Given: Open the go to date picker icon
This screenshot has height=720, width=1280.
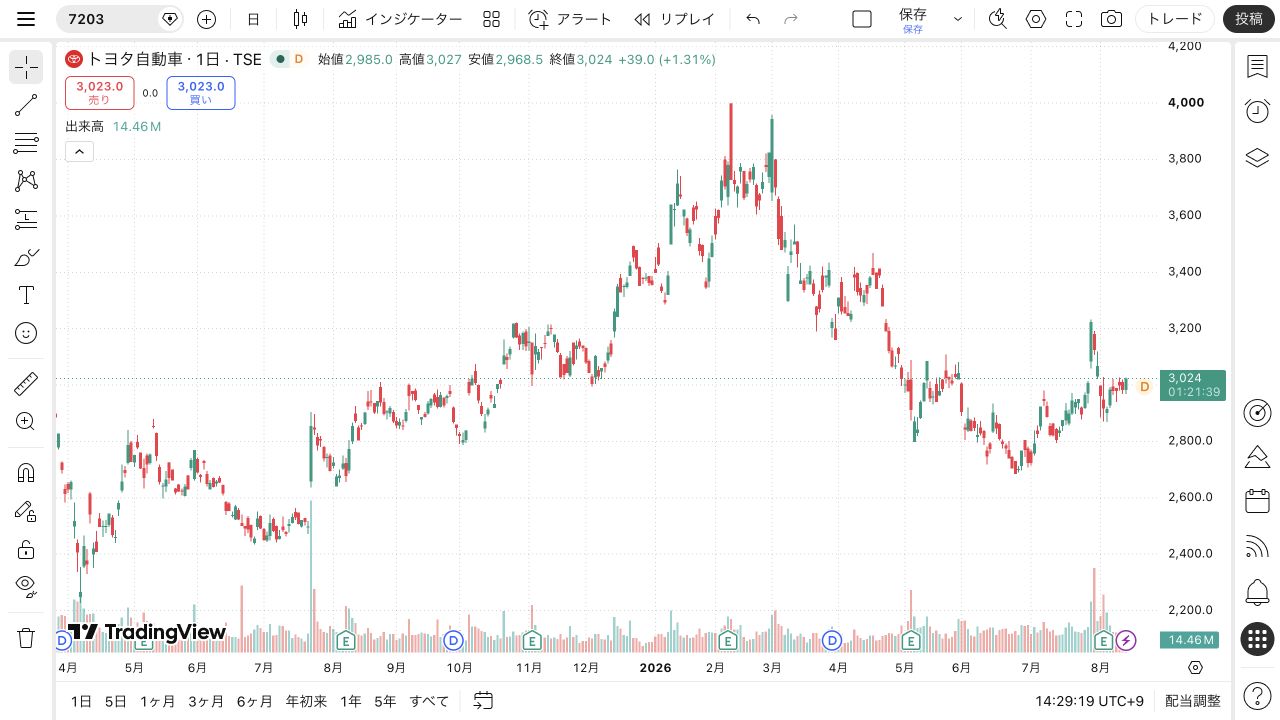Looking at the screenshot, I should [x=484, y=701].
